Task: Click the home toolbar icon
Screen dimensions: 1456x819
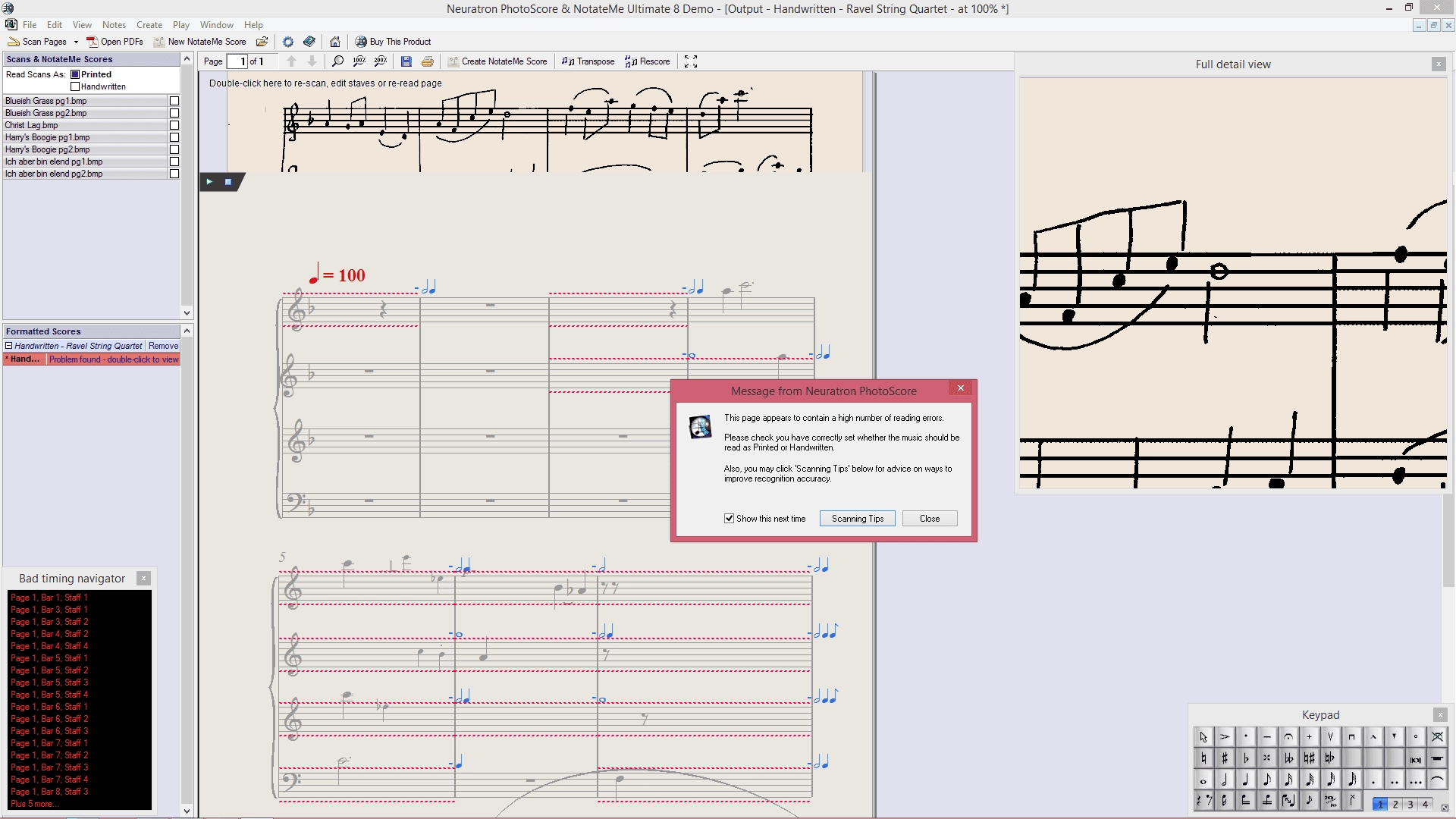Action: tap(335, 42)
